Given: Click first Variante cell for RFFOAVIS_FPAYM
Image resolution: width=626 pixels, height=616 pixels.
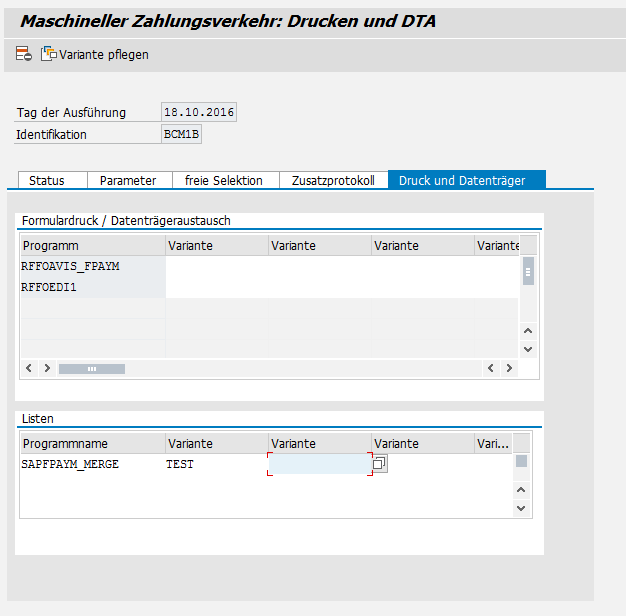Looking at the screenshot, I should (x=216, y=266).
